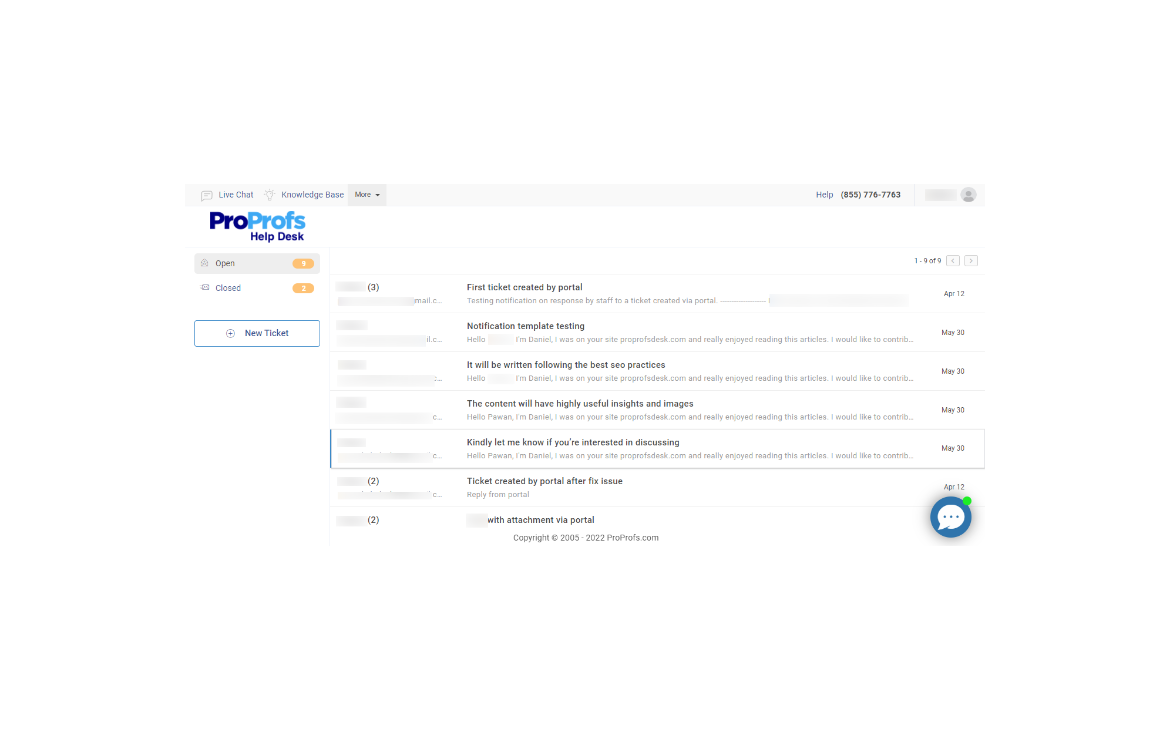Expand the More dropdown menu

[367, 195]
